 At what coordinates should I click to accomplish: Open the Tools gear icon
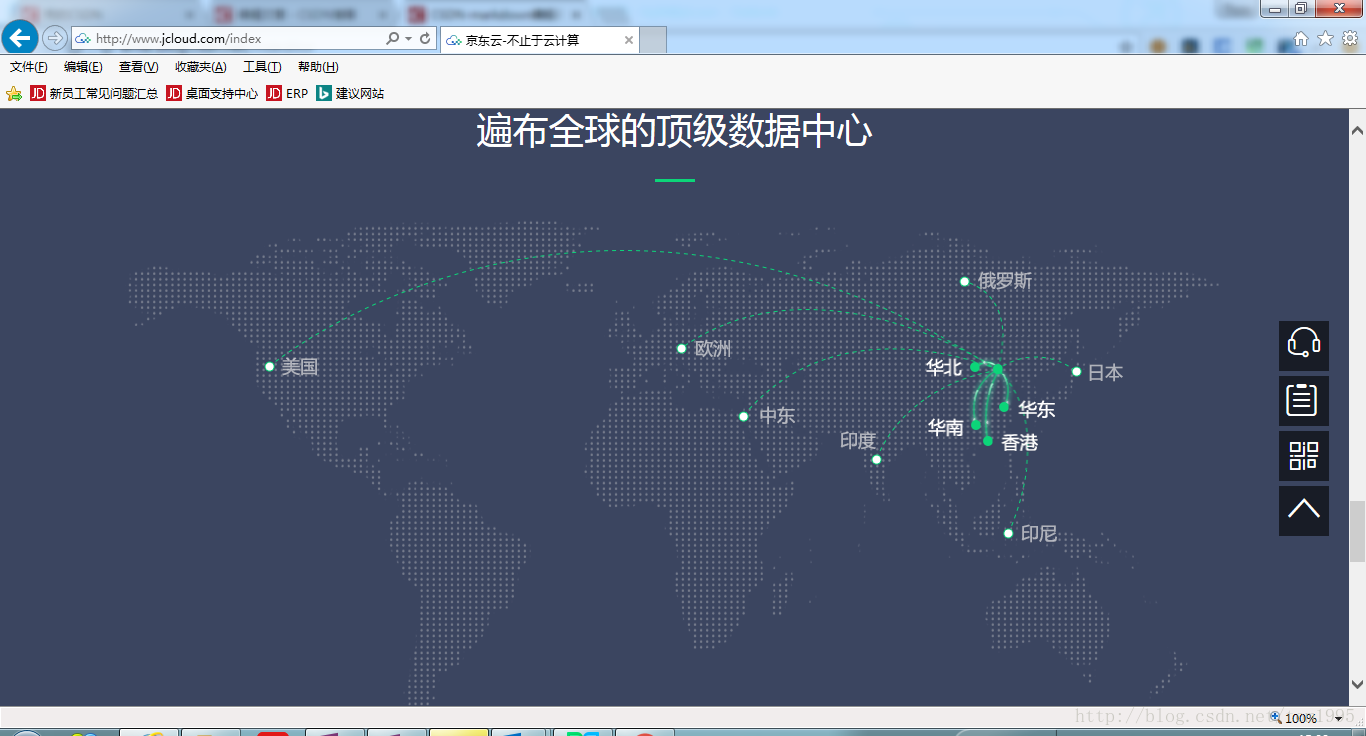click(x=1350, y=39)
